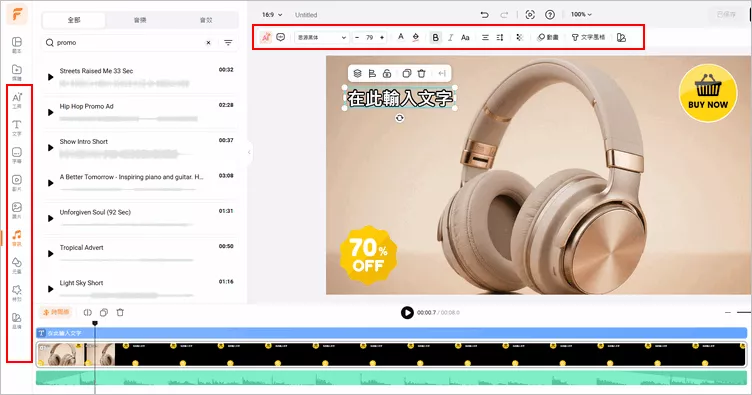752x395 pixels.
Task: Toggle bold formatting
Action: (x=435, y=37)
